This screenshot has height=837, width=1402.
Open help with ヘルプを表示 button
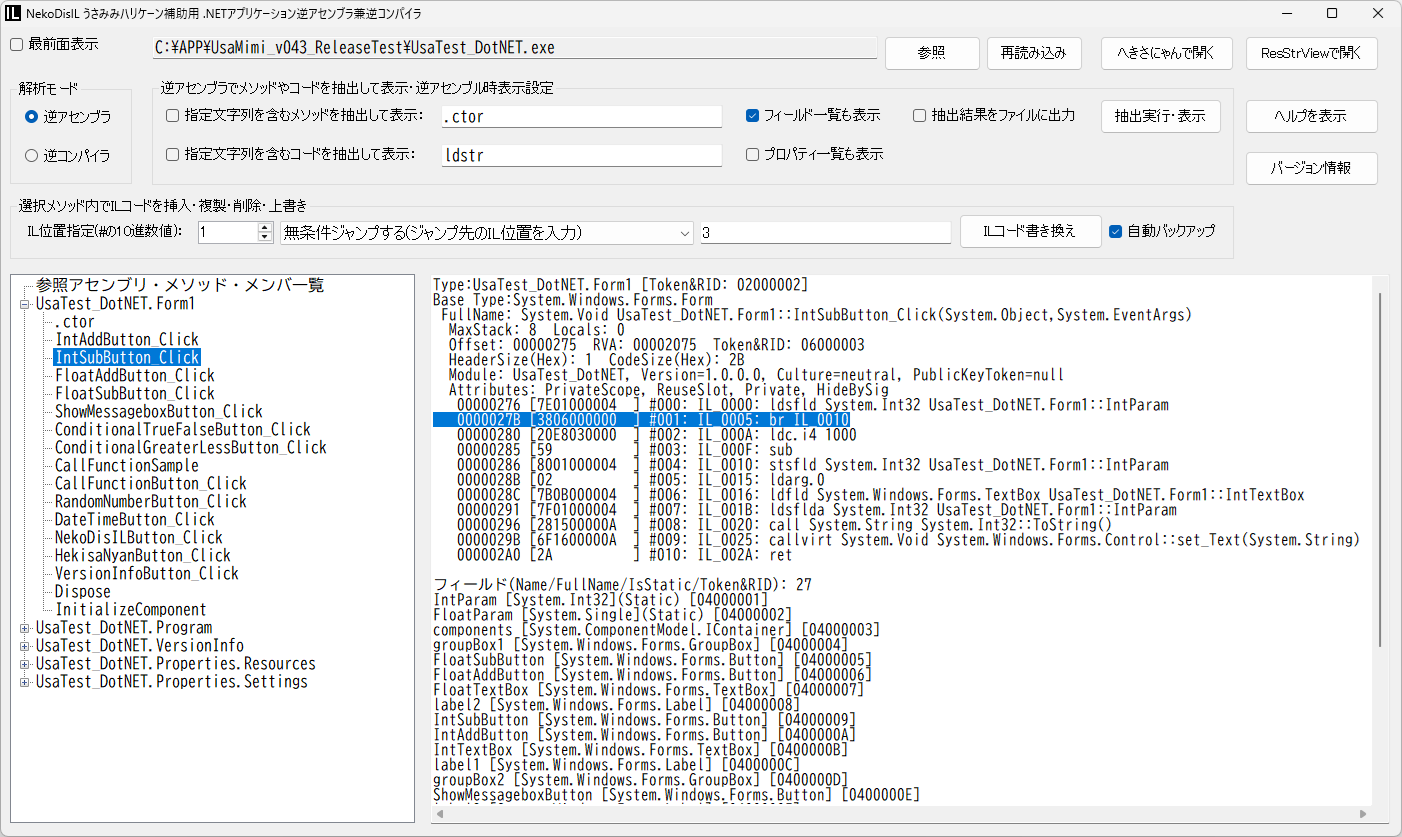1311,116
